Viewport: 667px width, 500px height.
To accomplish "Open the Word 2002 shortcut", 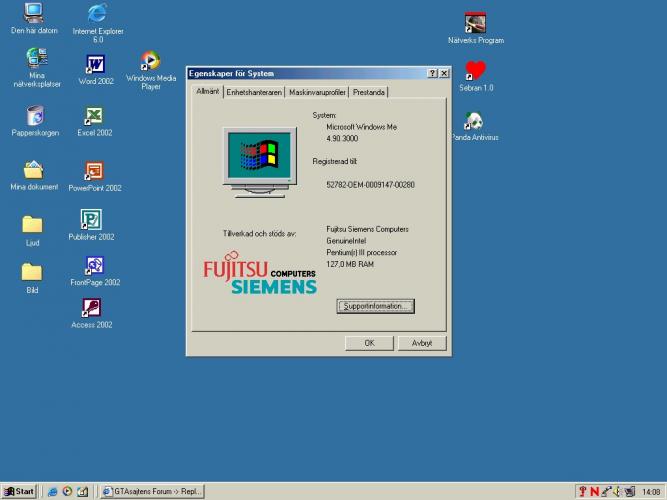I will (x=95, y=65).
